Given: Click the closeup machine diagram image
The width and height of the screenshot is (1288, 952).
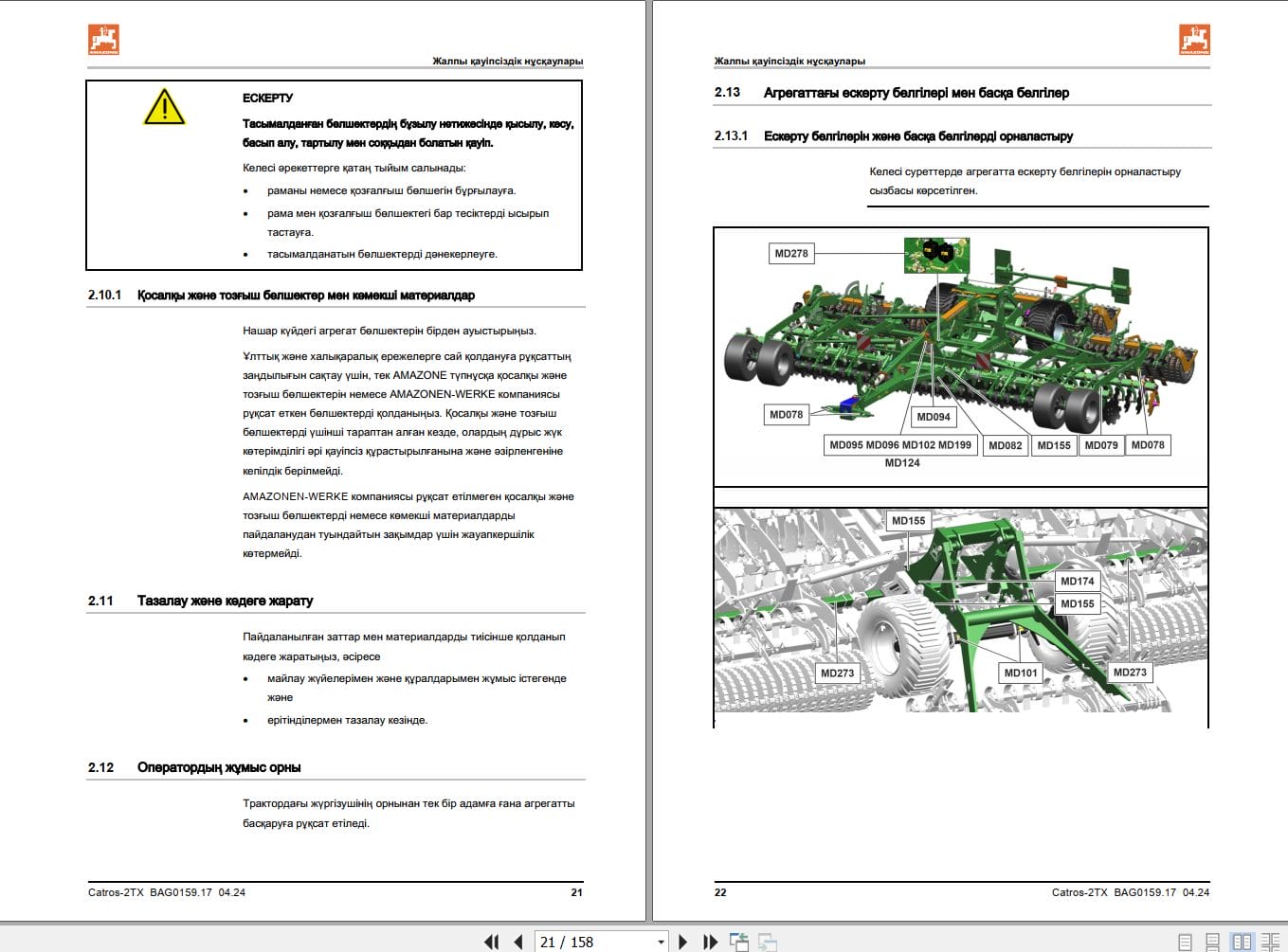Looking at the screenshot, I should click(x=961, y=611).
